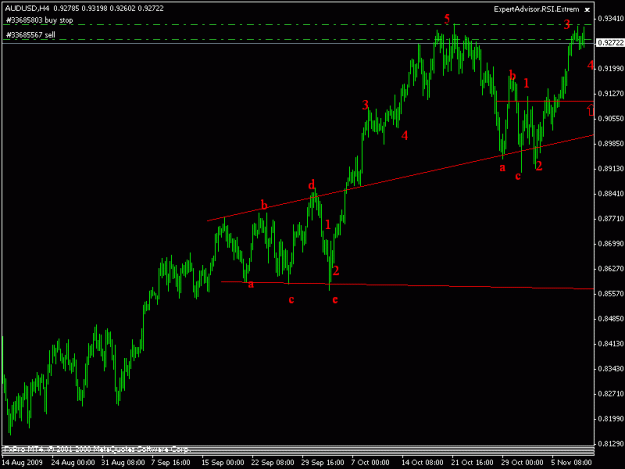Click the 0.83430 price axis label
This screenshot has width=625, height=469.
tap(611, 369)
